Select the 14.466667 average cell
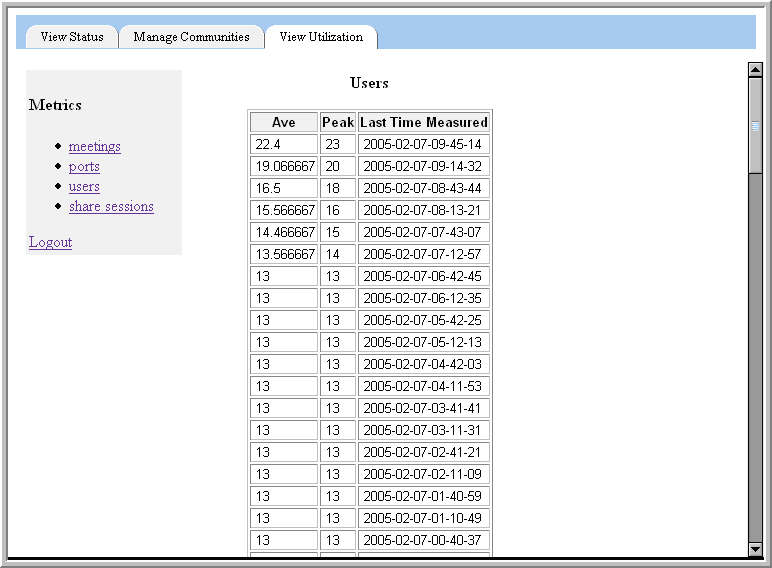The height and width of the screenshot is (568, 772). coord(284,232)
